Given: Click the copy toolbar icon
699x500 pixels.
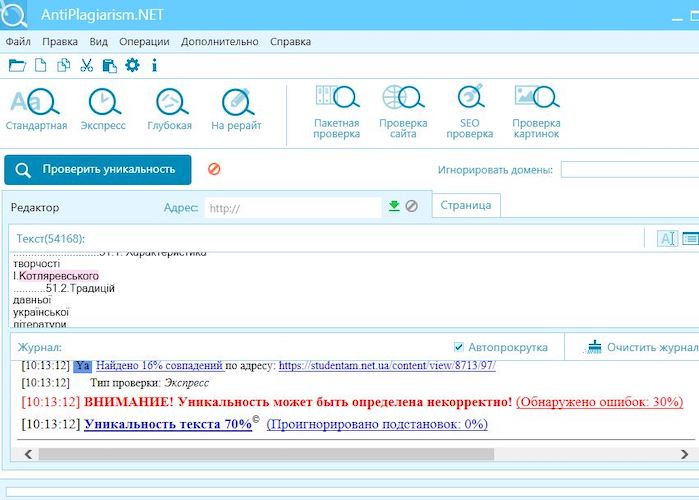Looking at the screenshot, I should [x=64, y=66].
